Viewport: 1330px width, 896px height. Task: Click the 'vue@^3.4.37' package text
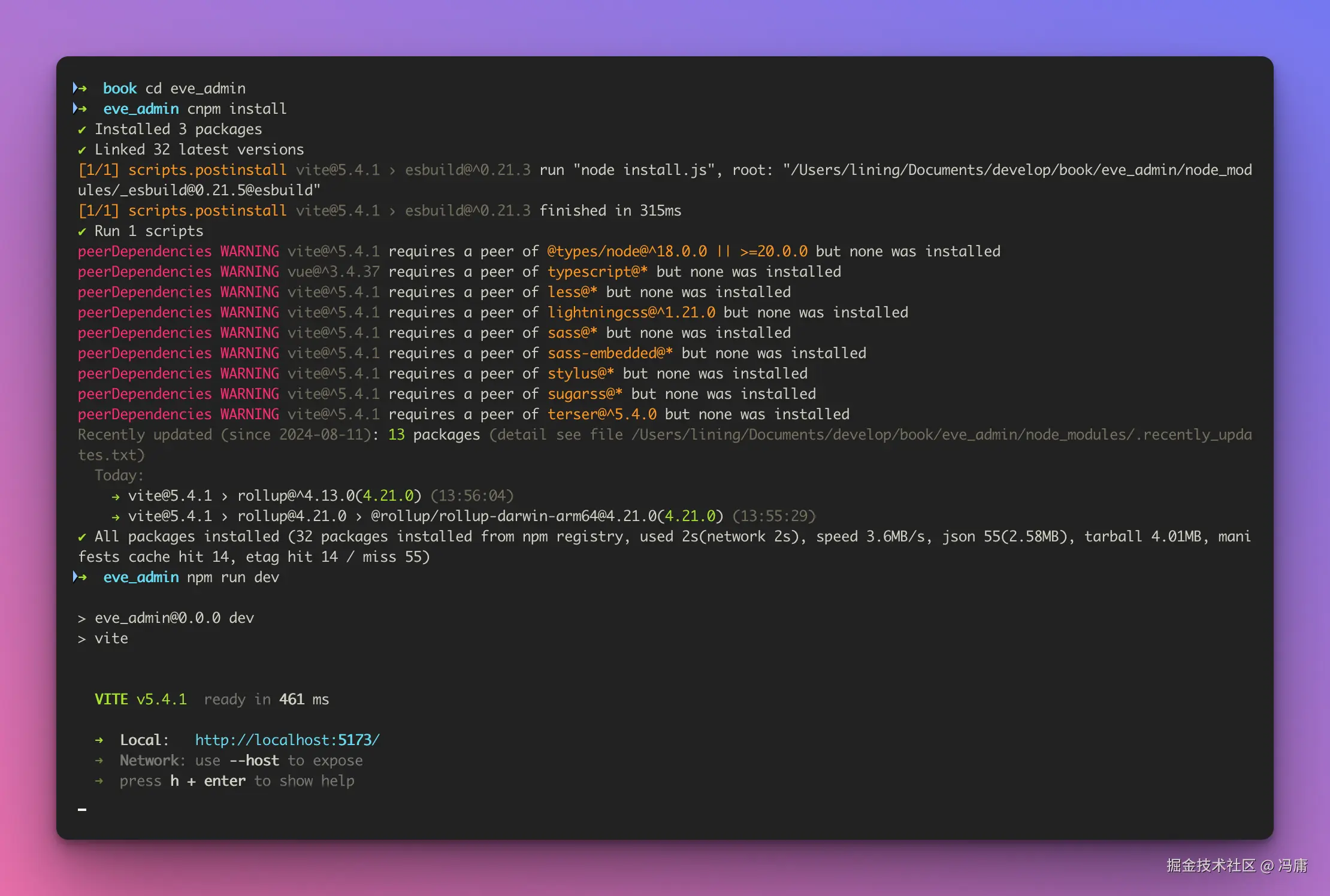[333, 271]
